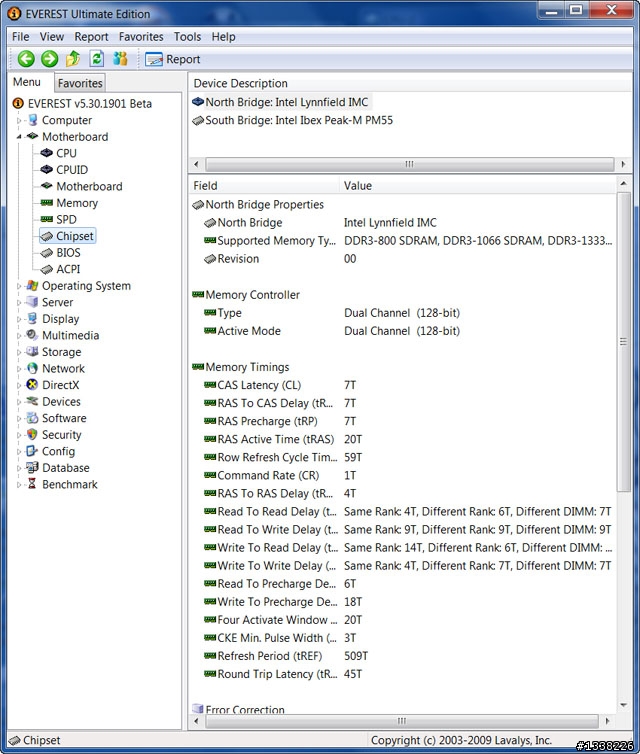Screen dimensions: 640x754
Task: Select the Command Rate (CR) row
Action: 402,476
